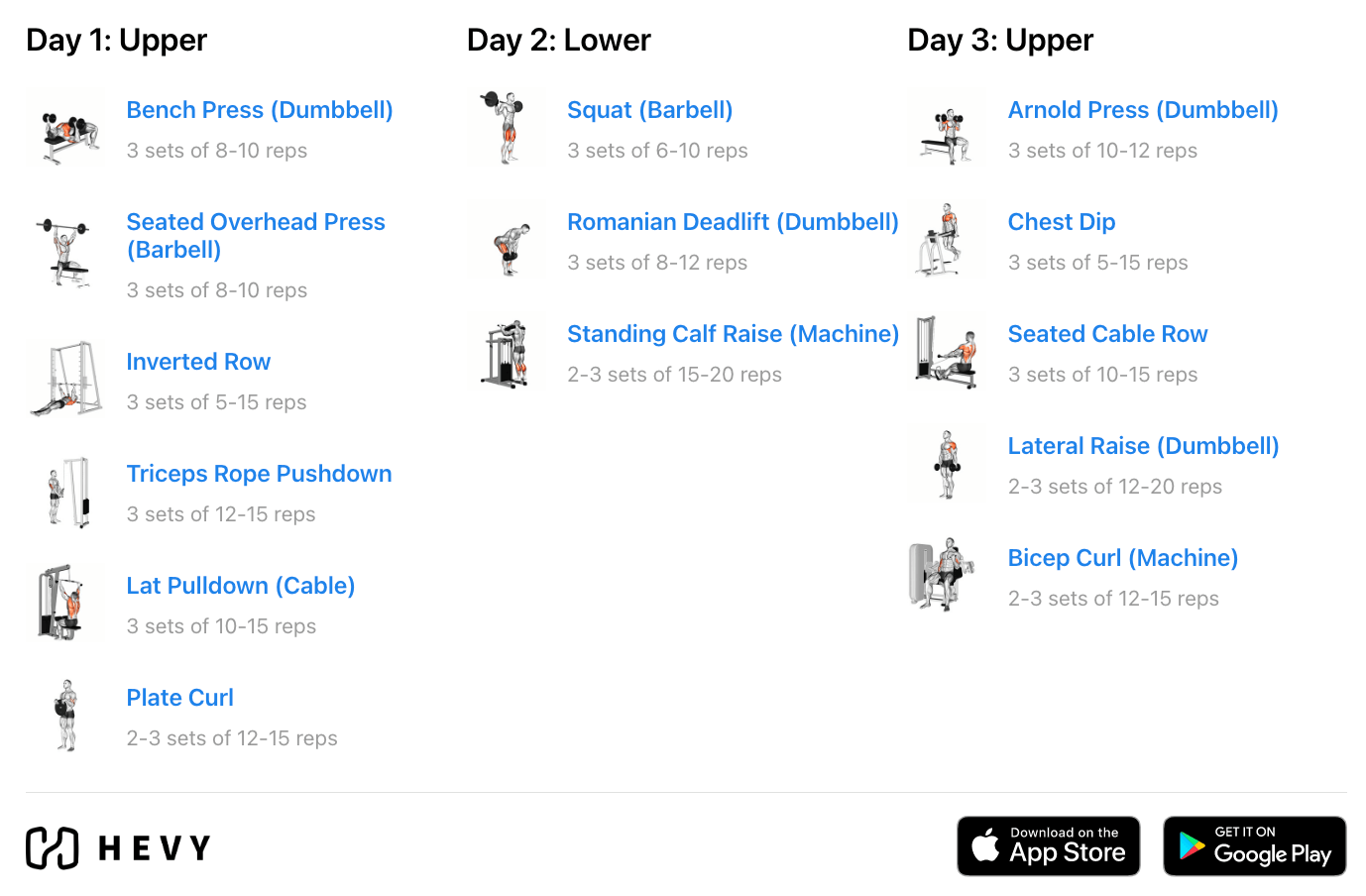The height and width of the screenshot is (896, 1366).
Task: Click the Chest Dip exercise thumbnail
Action: (x=946, y=239)
